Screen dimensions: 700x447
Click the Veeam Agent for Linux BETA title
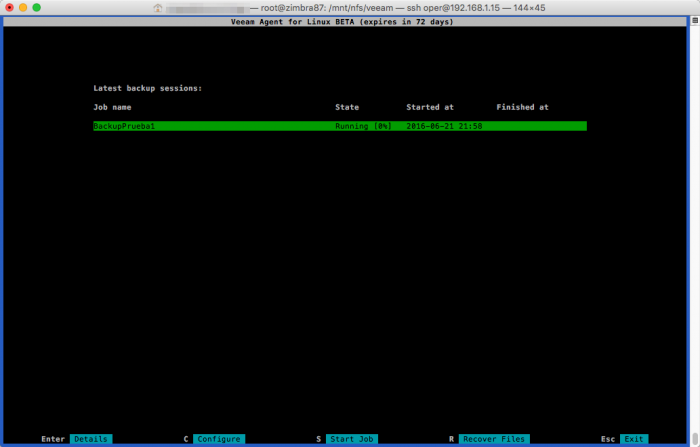[x=342, y=22]
